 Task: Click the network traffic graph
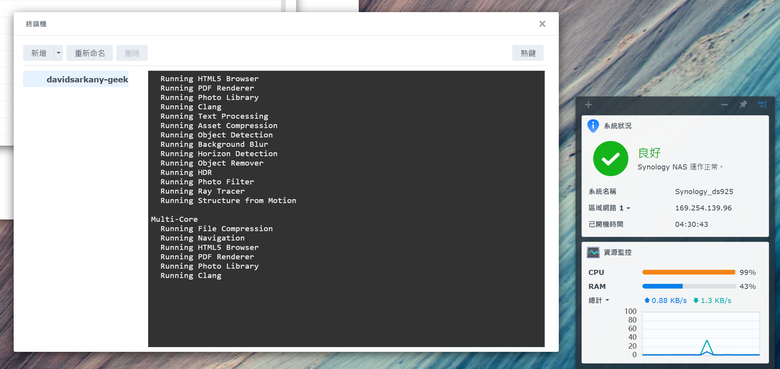point(700,333)
